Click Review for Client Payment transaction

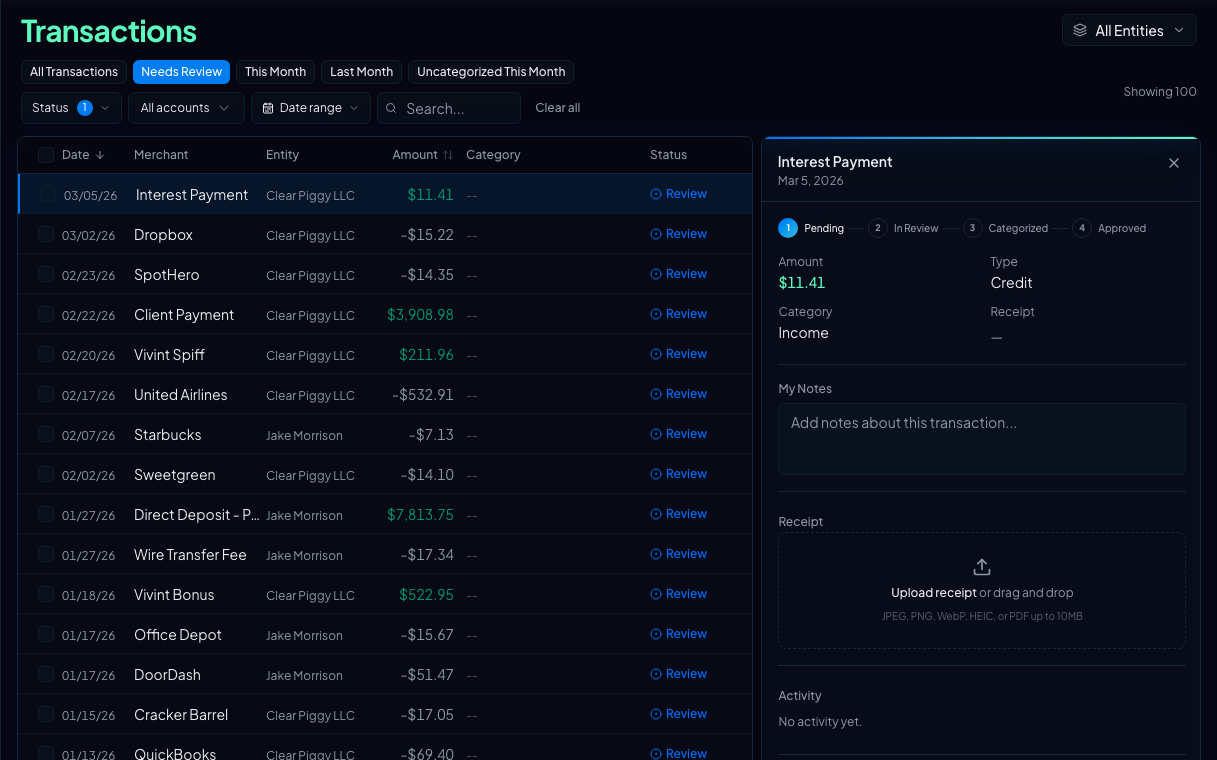(x=679, y=314)
